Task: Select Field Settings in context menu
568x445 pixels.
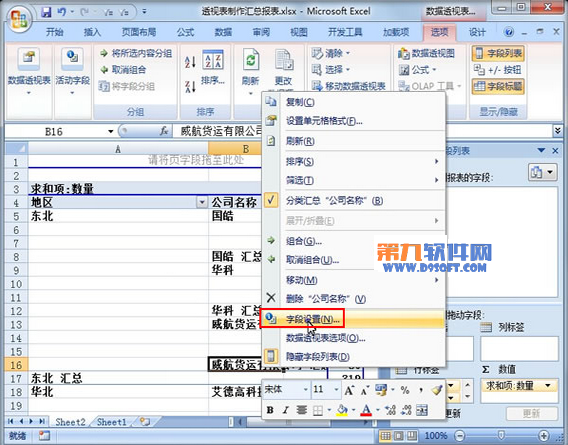Action: pyautogui.click(x=353, y=319)
